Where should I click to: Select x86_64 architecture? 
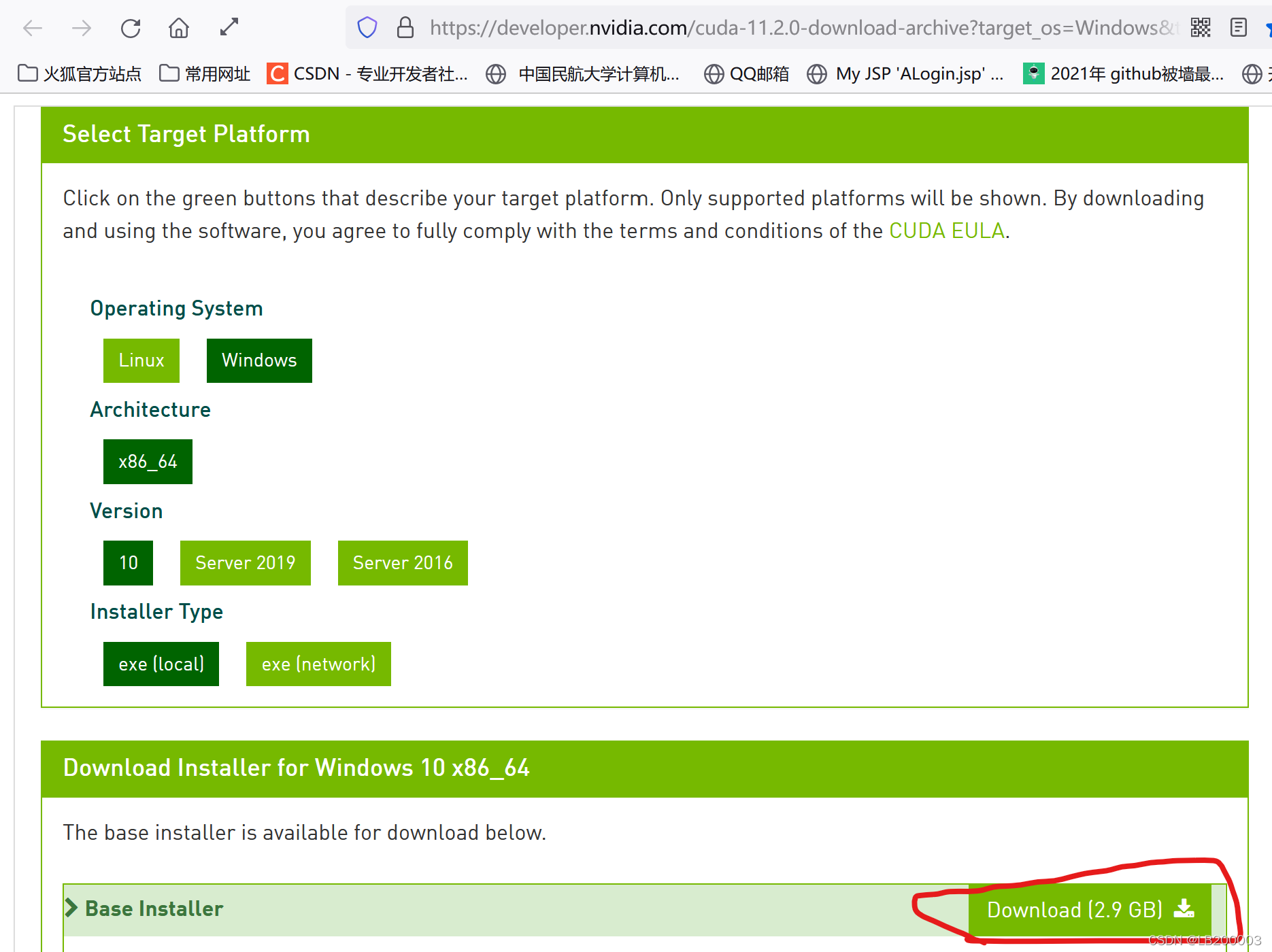(148, 462)
